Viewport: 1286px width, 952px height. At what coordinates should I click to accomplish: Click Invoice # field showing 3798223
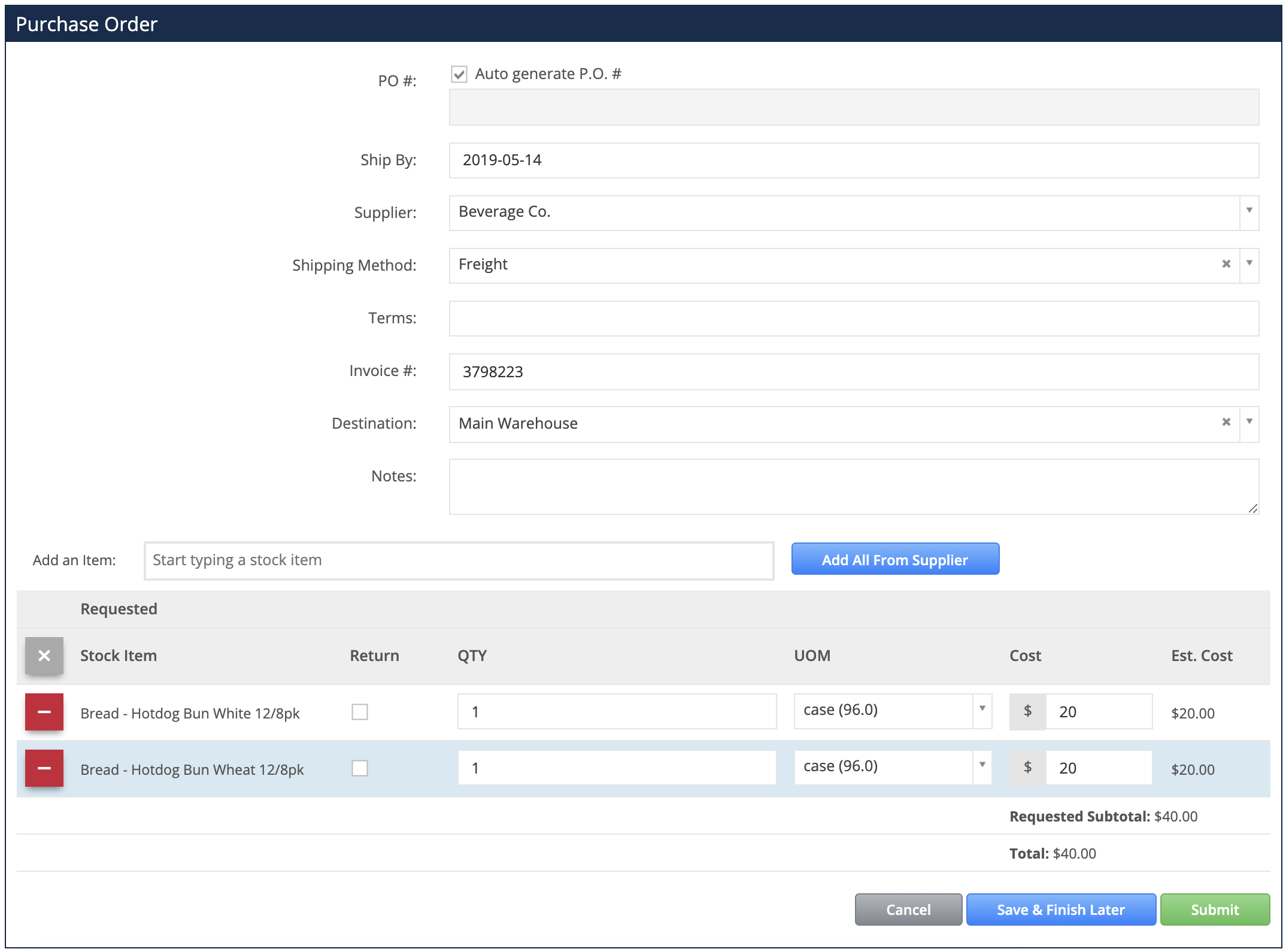854,372
